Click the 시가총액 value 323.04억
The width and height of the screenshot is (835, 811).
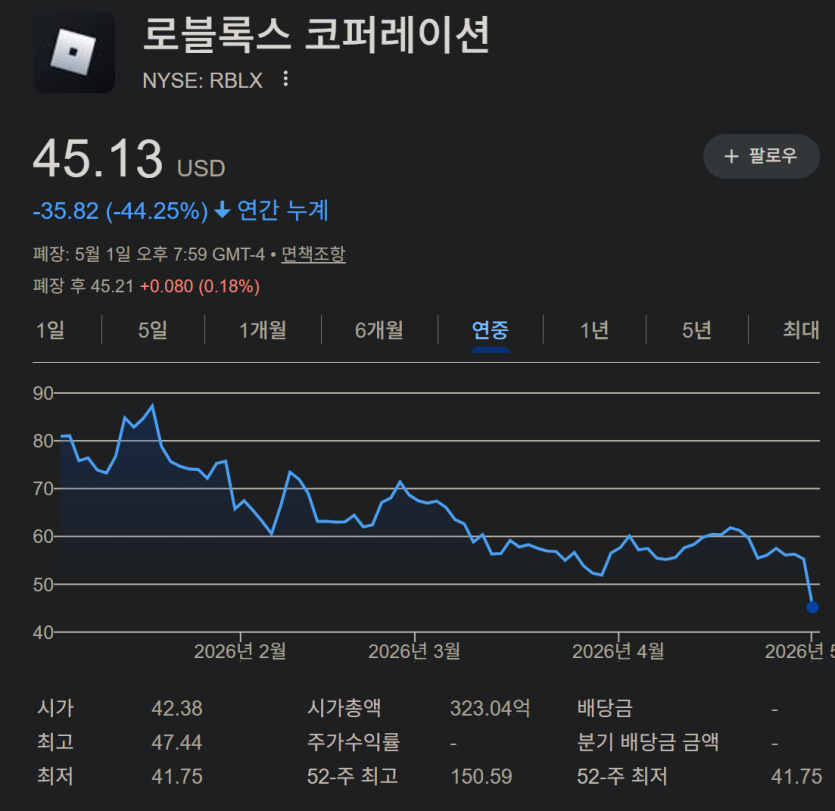(490, 709)
